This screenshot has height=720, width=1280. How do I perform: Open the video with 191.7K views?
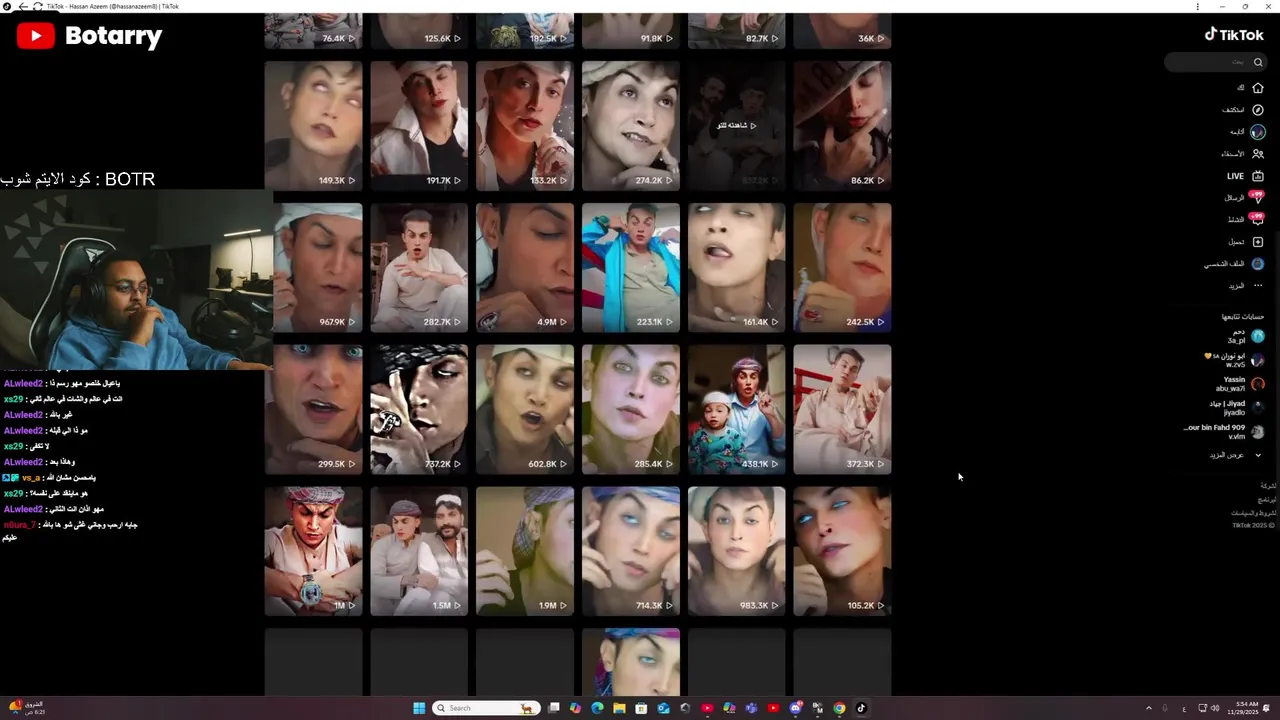(419, 125)
